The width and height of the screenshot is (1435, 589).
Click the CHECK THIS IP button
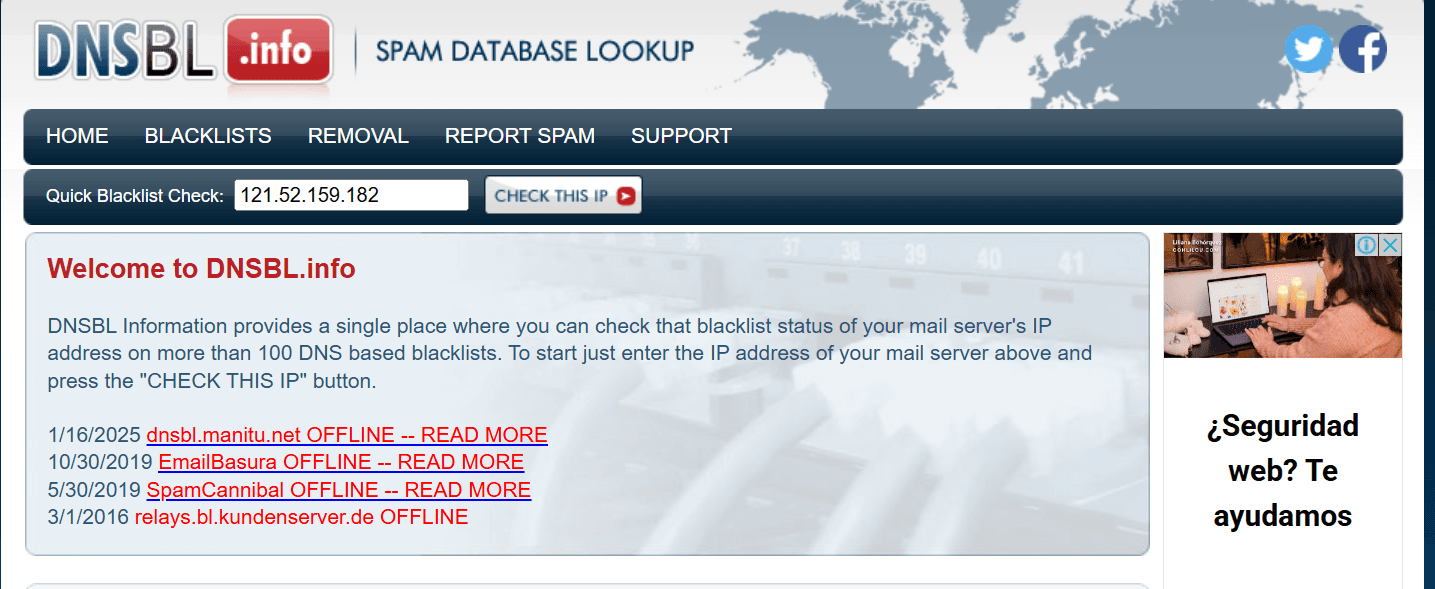click(x=563, y=195)
